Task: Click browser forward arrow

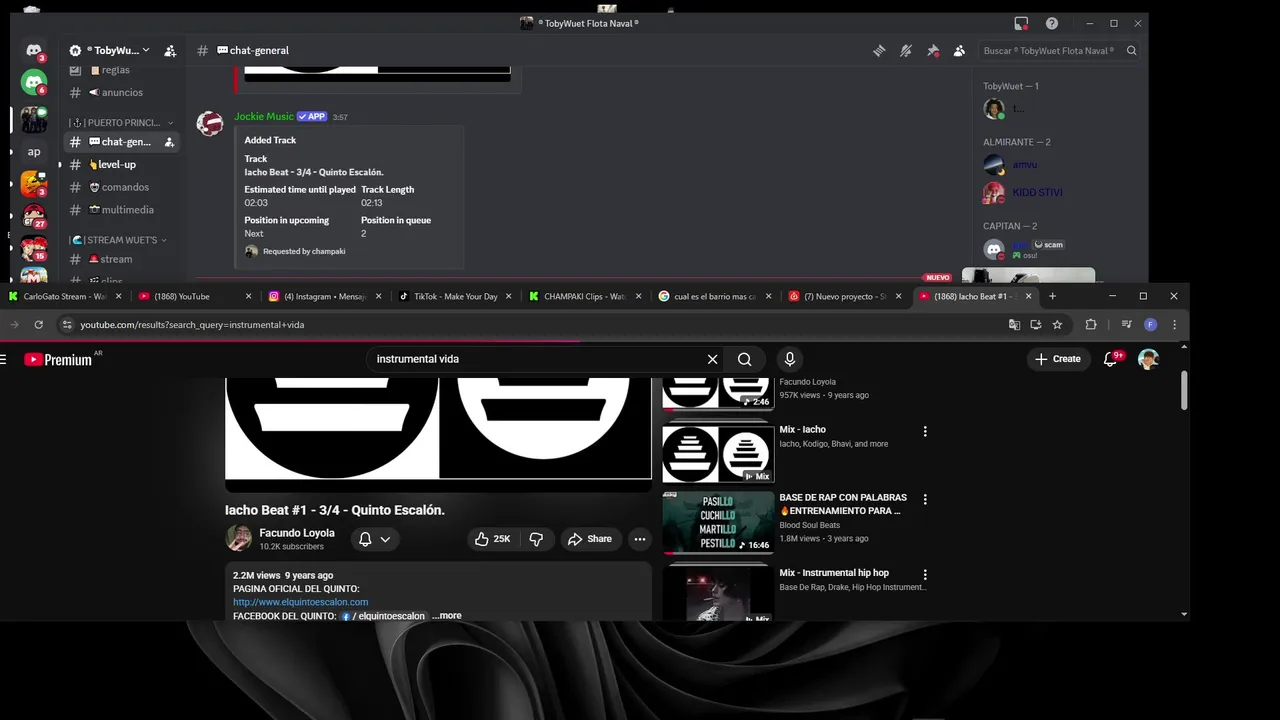Action: click(x=14, y=324)
